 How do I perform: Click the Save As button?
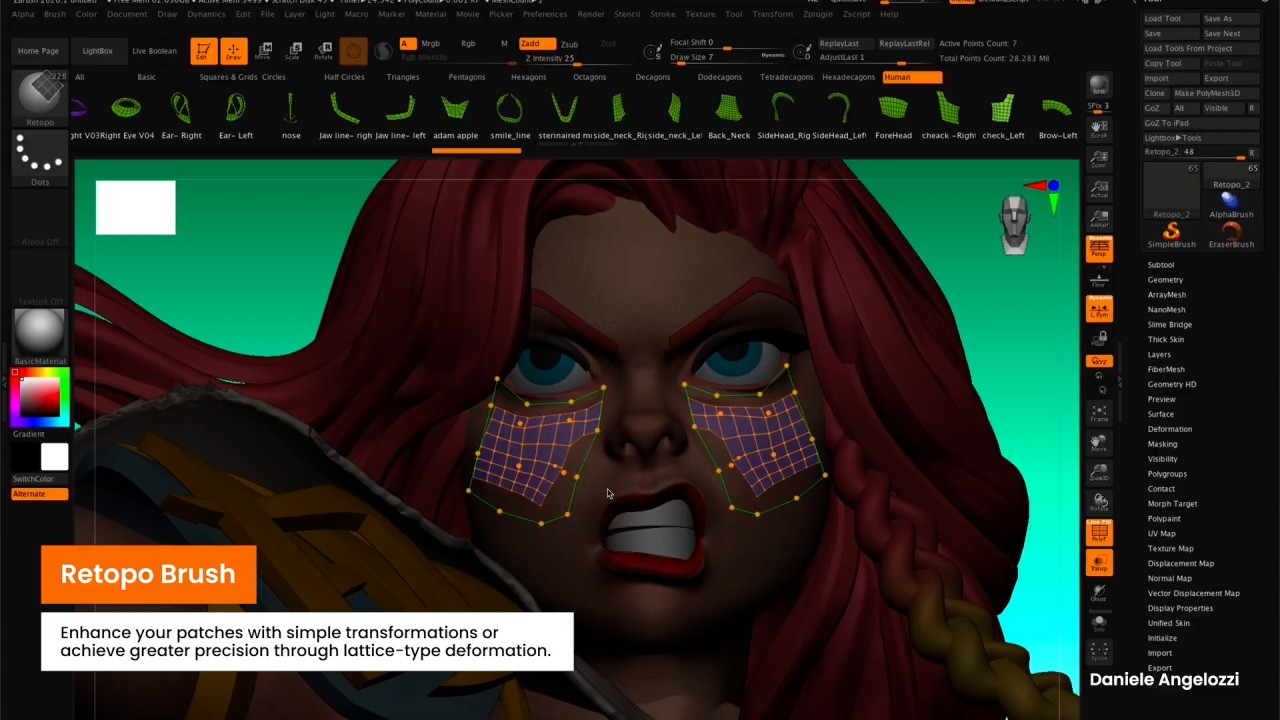(x=1229, y=19)
